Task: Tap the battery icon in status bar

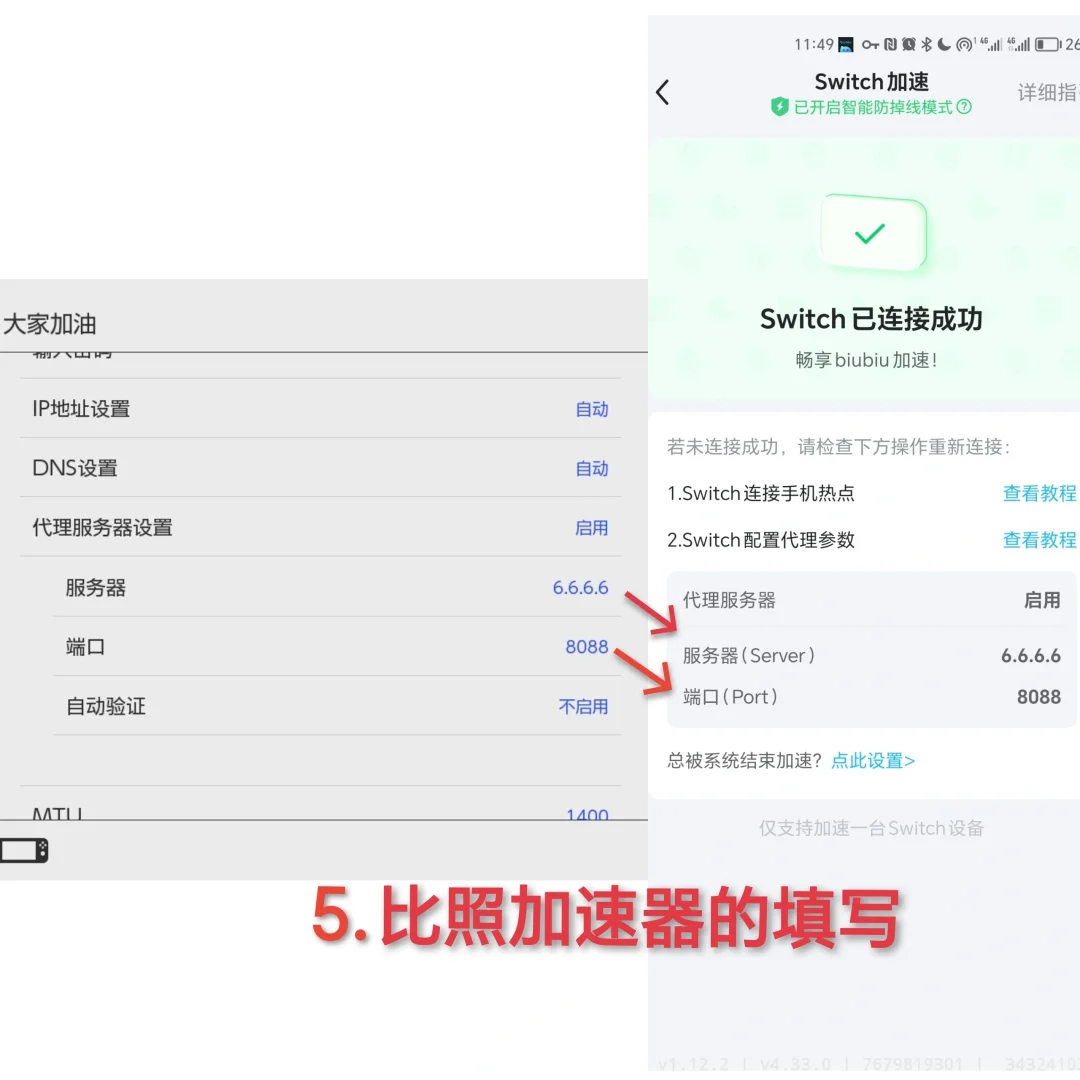Action: coord(1048,45)
